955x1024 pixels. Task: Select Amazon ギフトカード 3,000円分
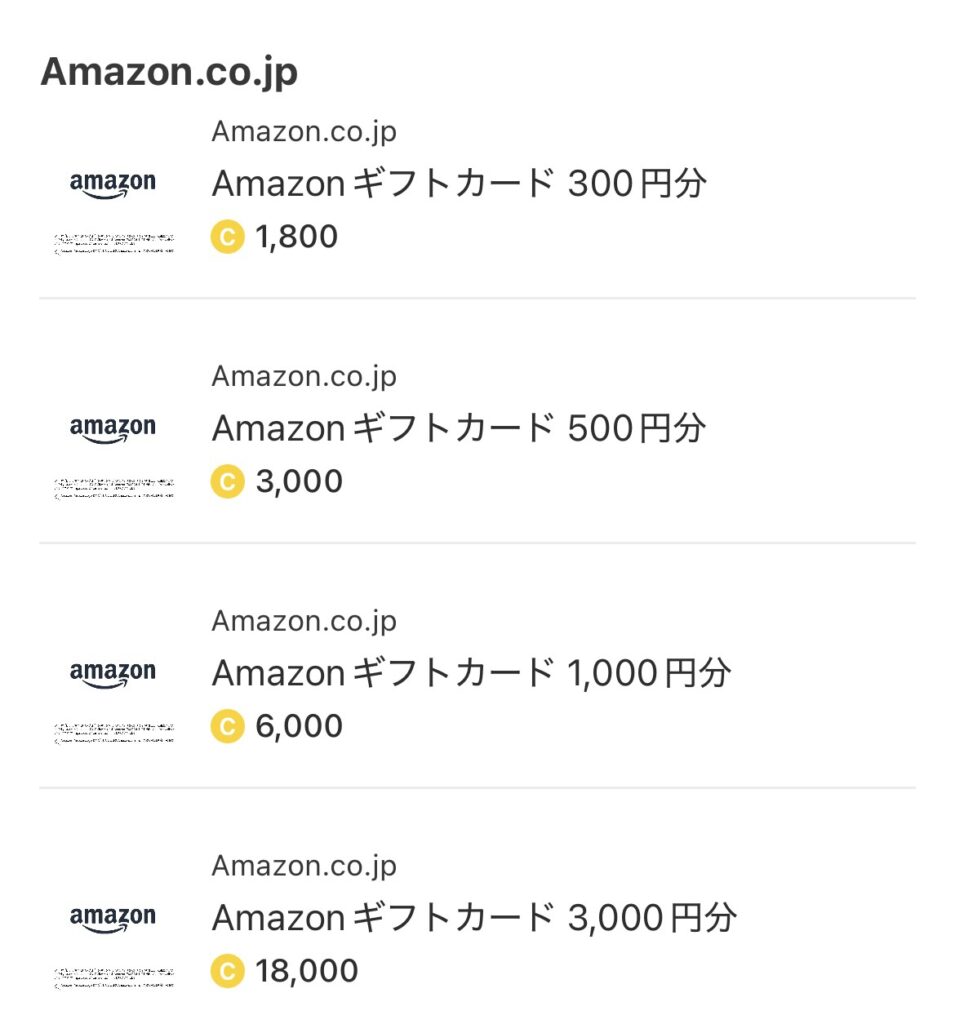coord(474,918)
